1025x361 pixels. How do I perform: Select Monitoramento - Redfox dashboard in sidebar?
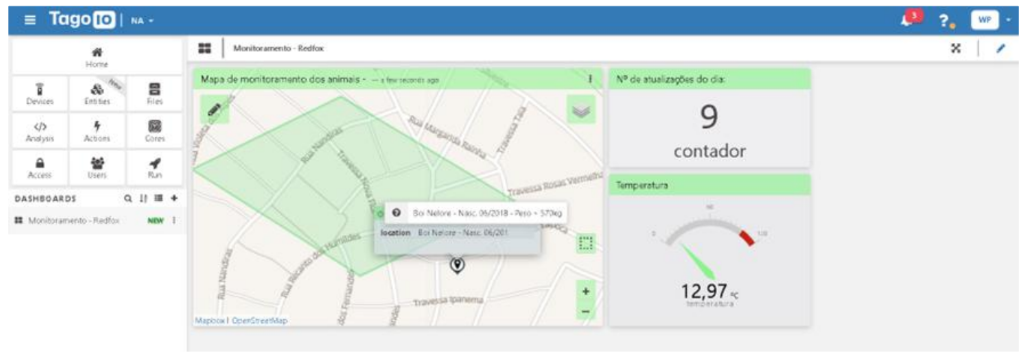pyautogui.click(x=73, y=220)
